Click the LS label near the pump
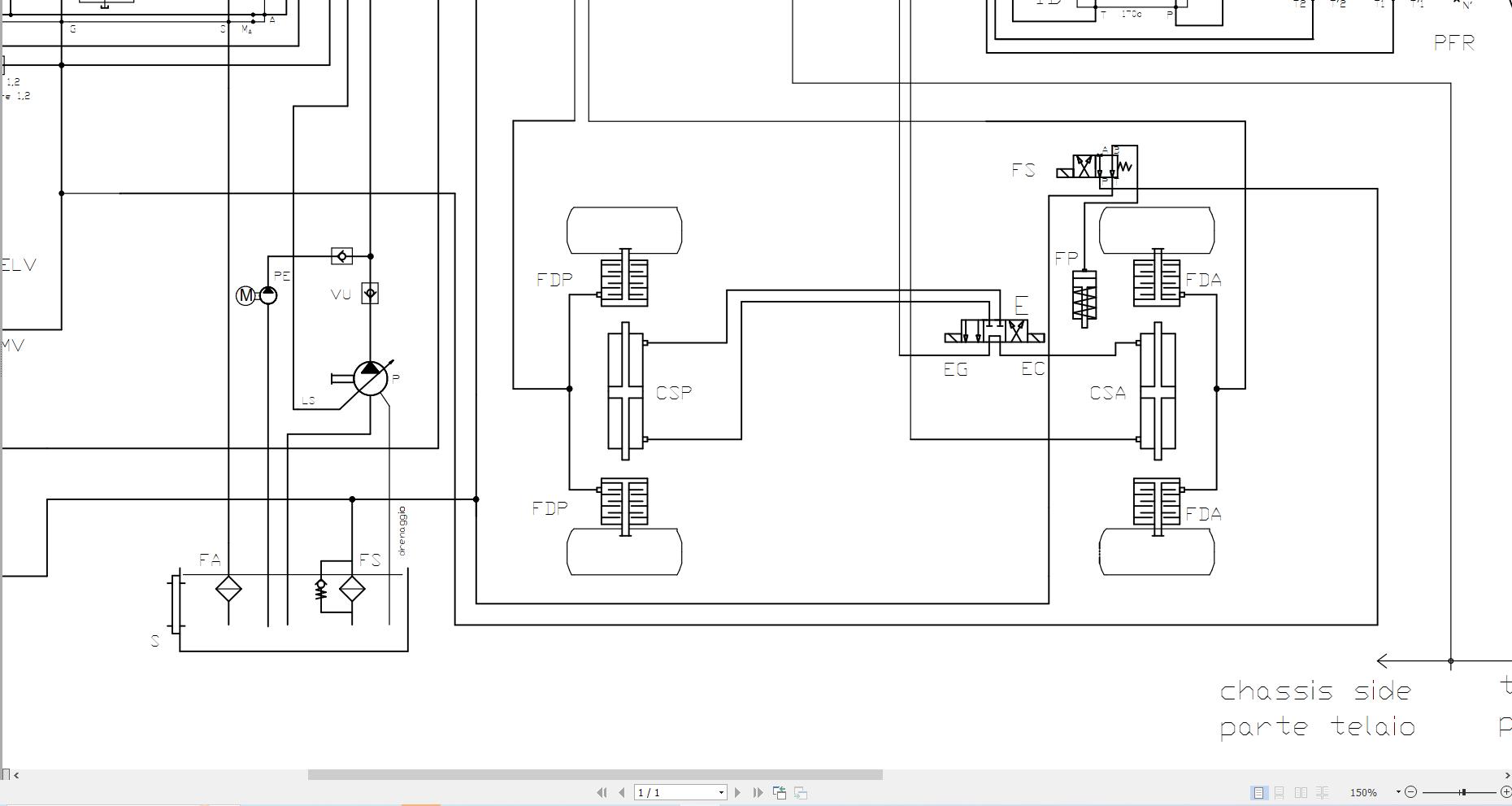 click(x=308, y=401)
